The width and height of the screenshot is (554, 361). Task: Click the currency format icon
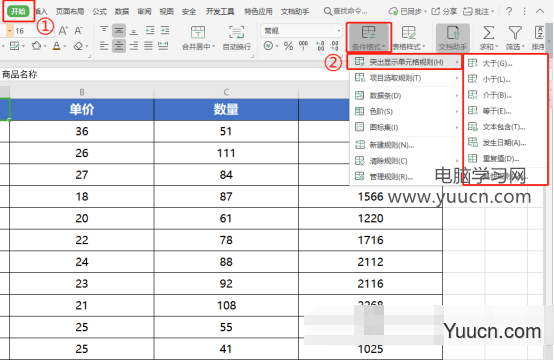pos(269,46)
